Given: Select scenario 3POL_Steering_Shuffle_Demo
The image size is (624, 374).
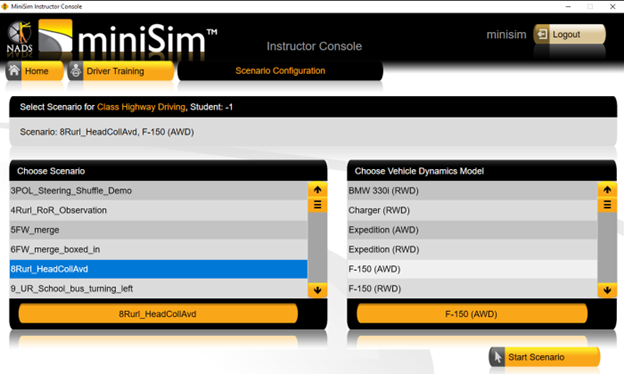Looking at the screenshot, I should click(x=158, y=191).
